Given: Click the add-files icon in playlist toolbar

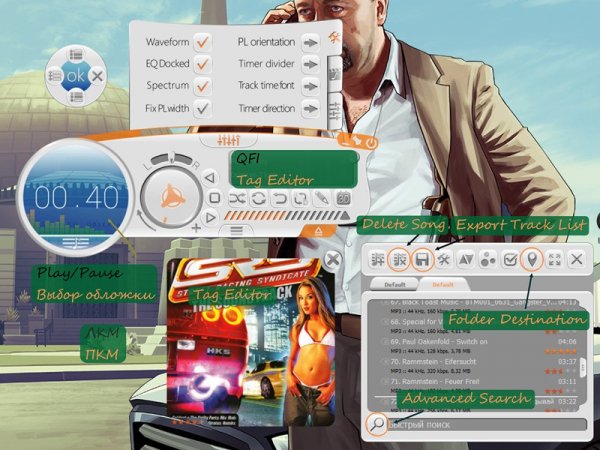Looking at the screenshot, I should pyautogui.click(x=378, y=260).
